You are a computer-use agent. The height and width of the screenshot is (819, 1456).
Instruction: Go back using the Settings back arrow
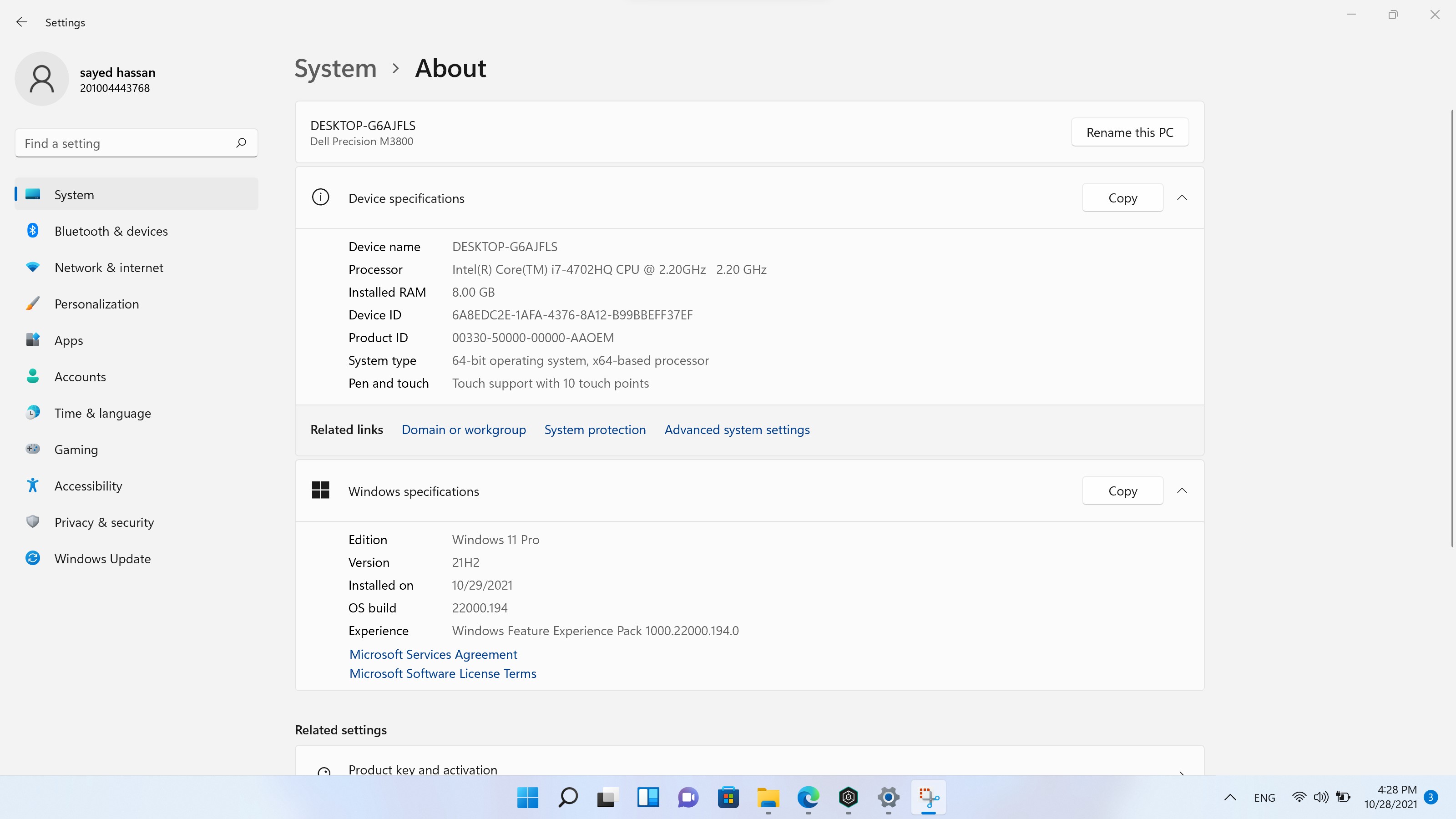(x=21, y=22)
